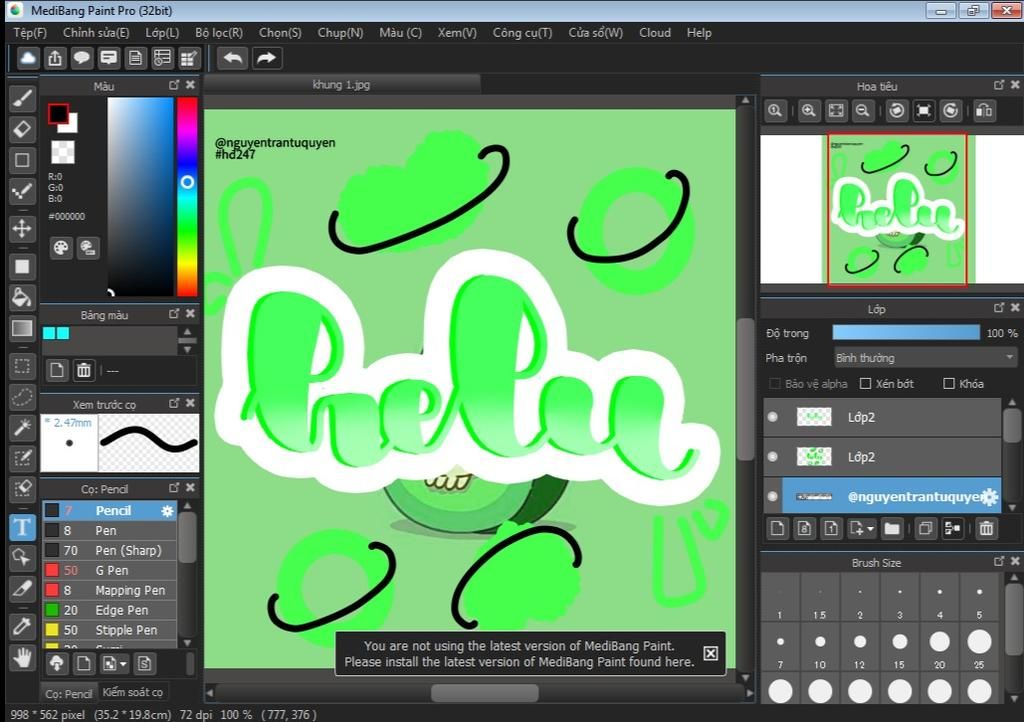Click the Độ trong opacity slider
1024x722 pixels.
[906, 333]
